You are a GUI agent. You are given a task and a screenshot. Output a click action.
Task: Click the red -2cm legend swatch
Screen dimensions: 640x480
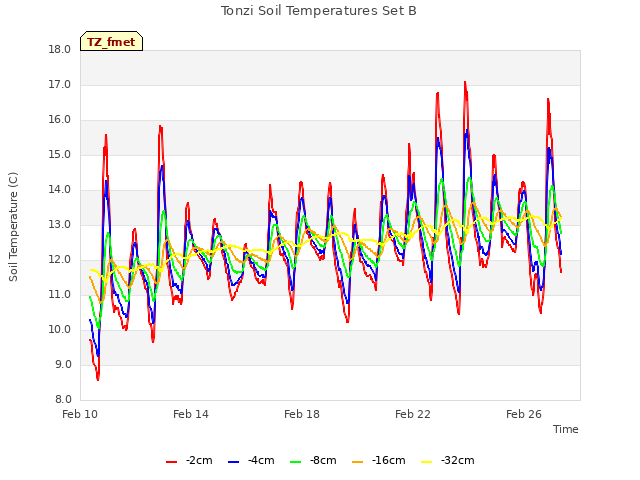[171, 462]
